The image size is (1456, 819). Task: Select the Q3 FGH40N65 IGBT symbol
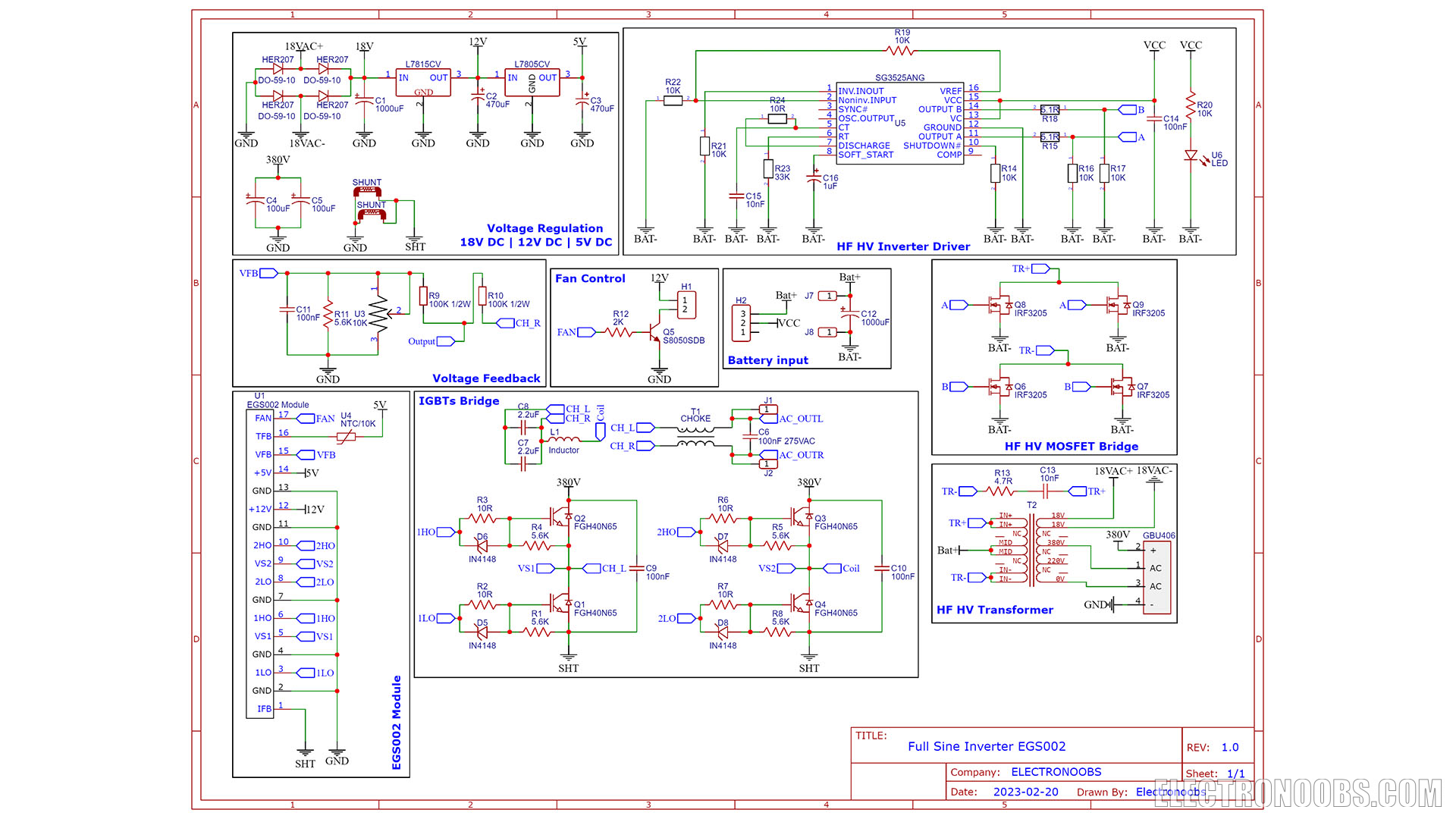pos(802,516)
